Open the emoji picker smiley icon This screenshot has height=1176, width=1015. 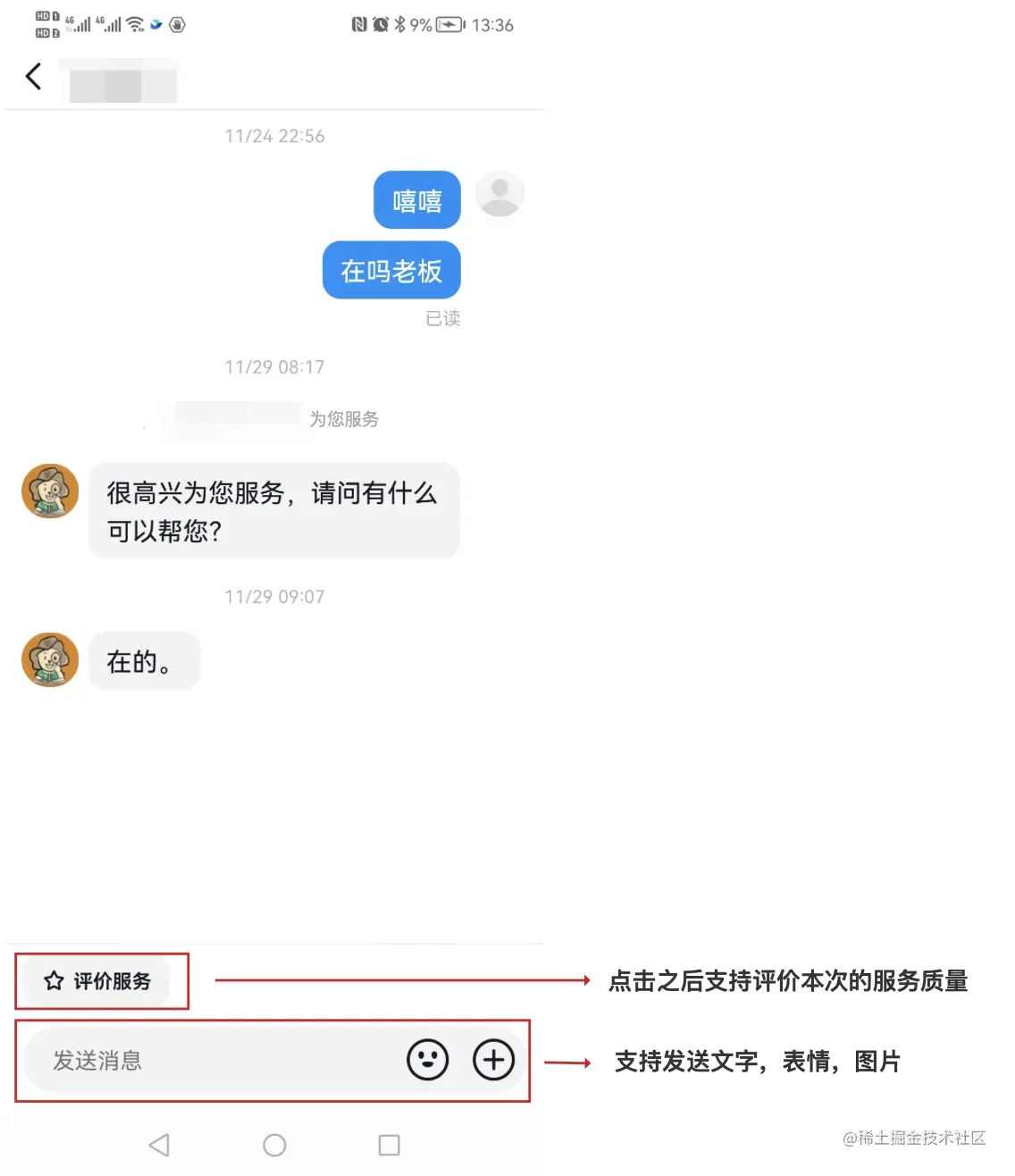(x=428, y=1060)
